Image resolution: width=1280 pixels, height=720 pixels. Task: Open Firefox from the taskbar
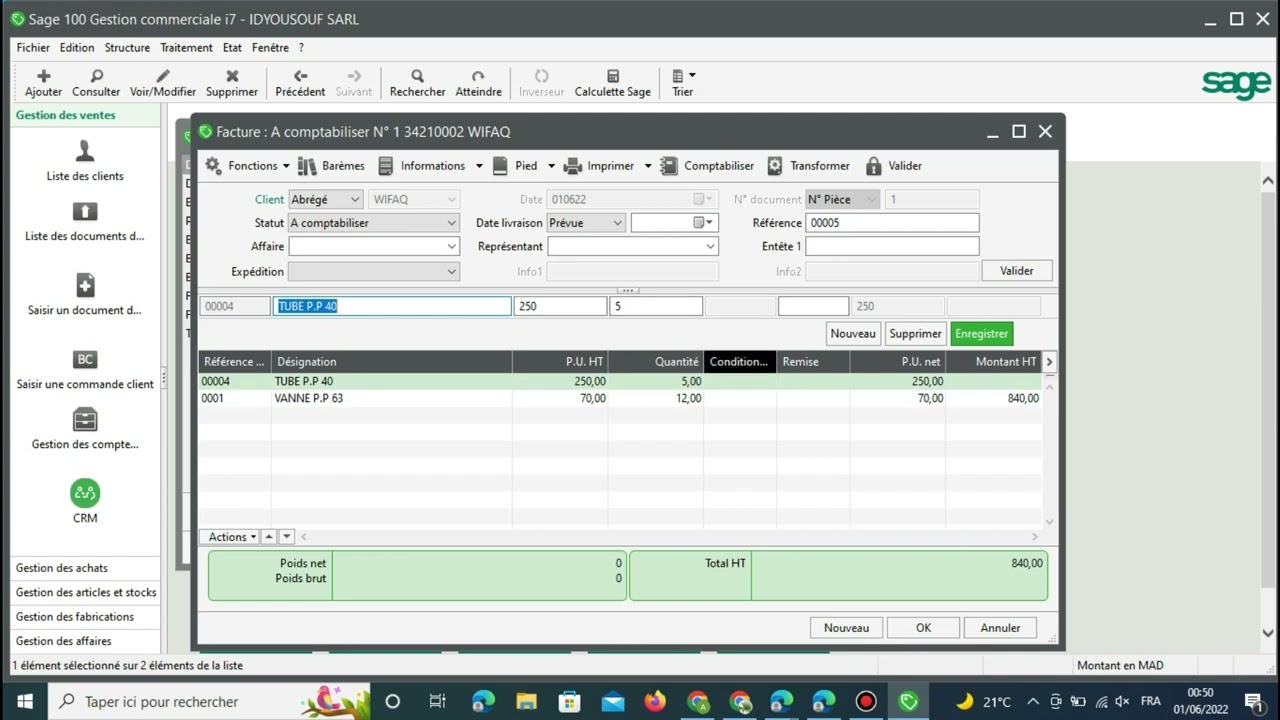pyautogui.click(x=655, y=701)
